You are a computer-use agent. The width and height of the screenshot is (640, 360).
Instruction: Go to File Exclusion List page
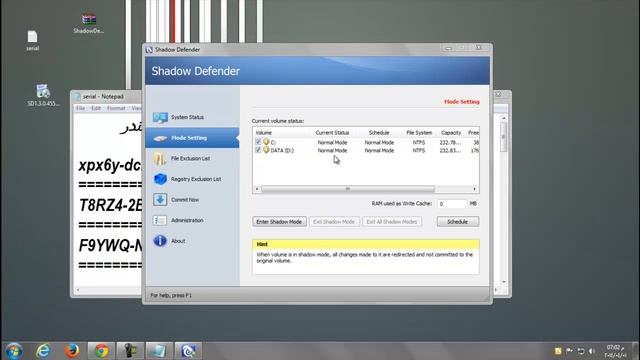pyautogui.click(x=192, y=158)
